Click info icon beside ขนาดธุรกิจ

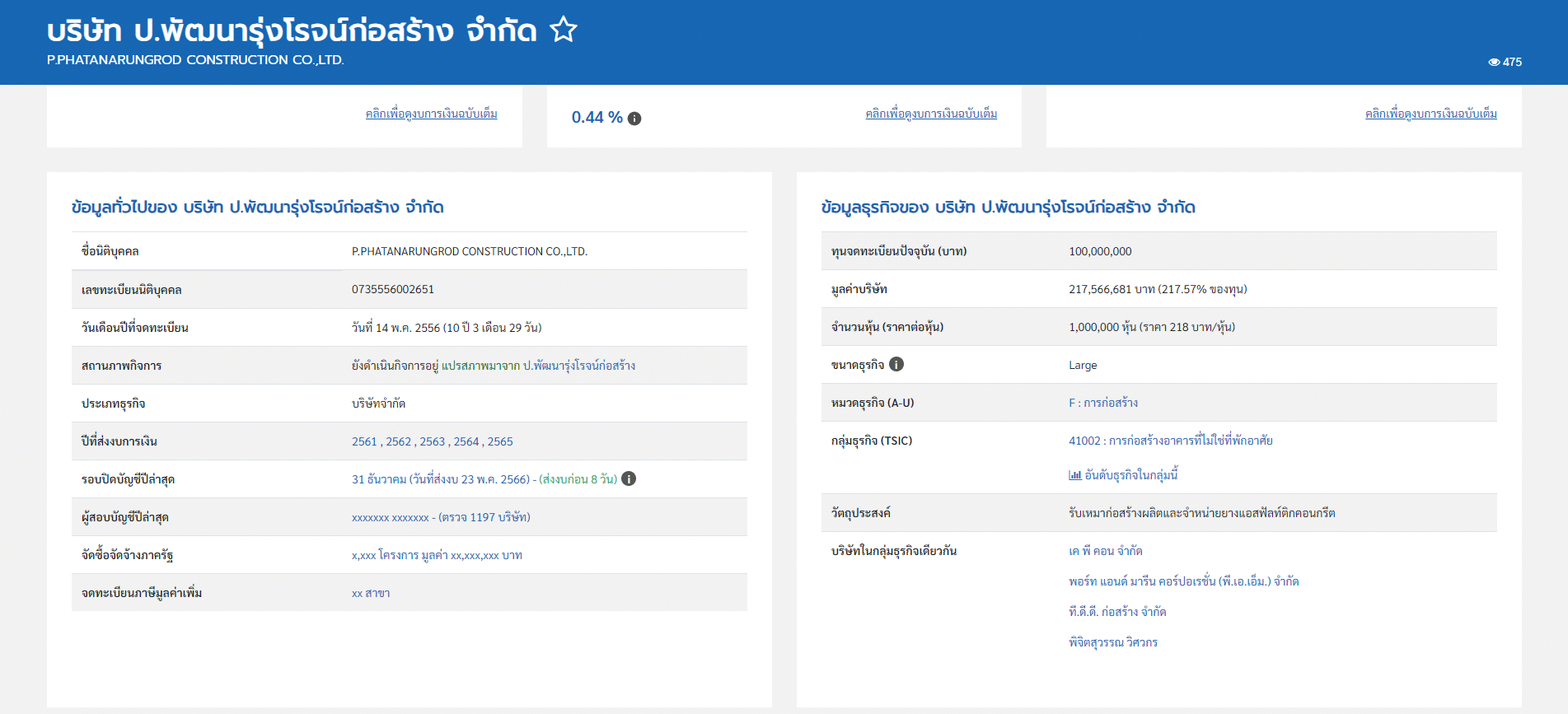click(x=896, y=364)
